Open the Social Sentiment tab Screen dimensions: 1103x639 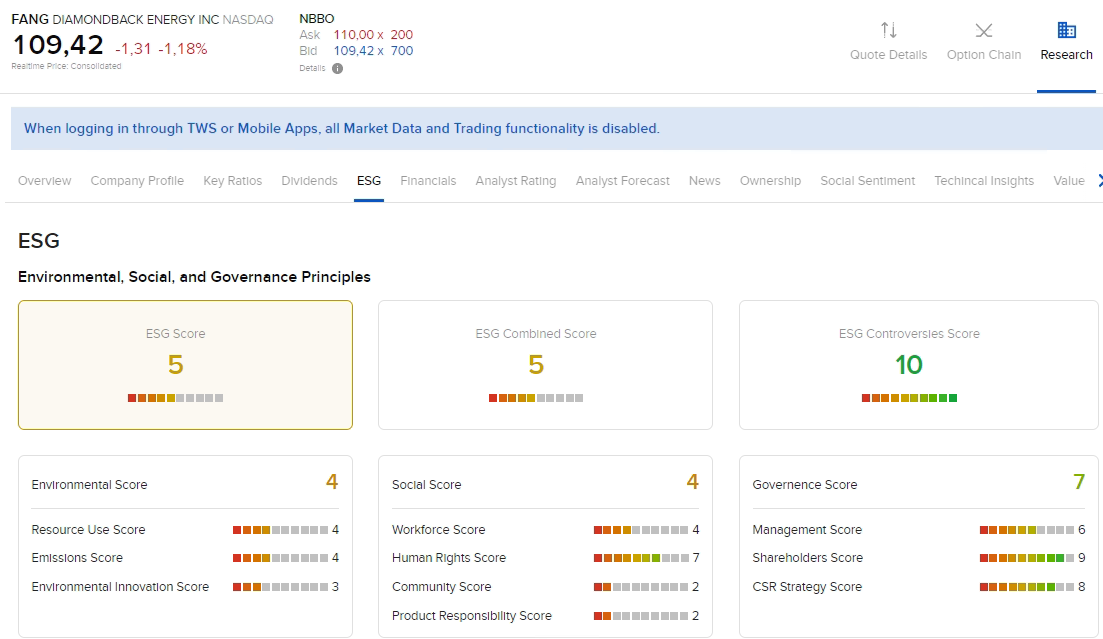[x=867, y=181]
